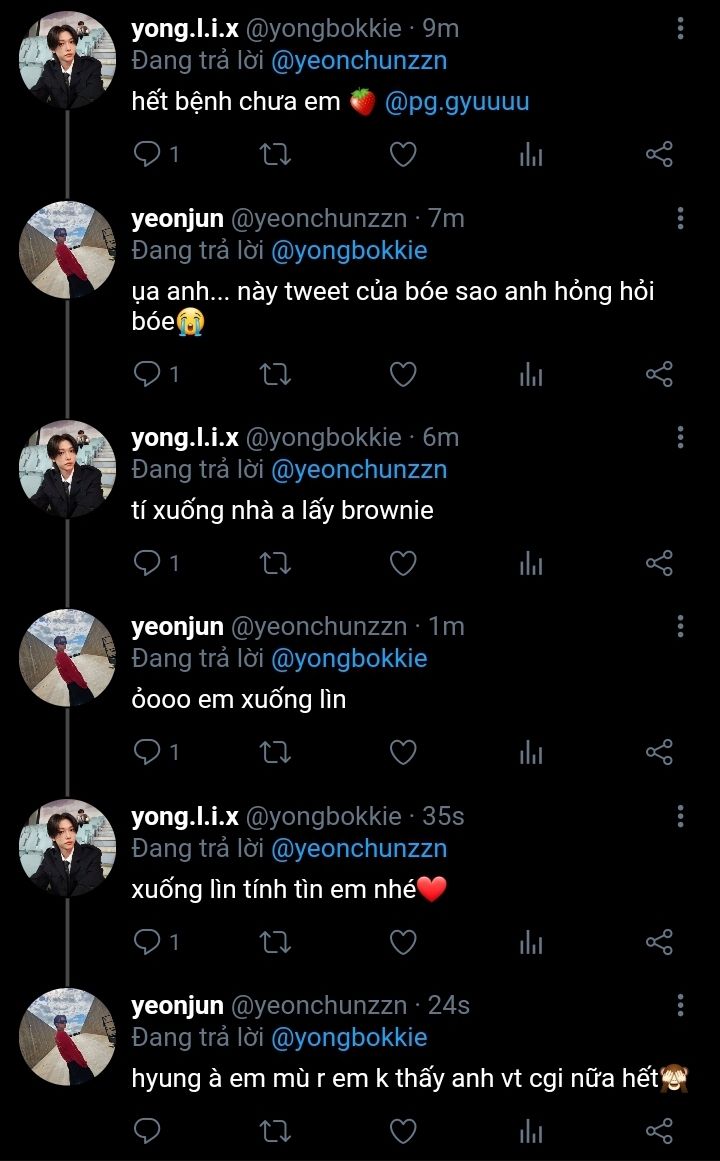This screenshot has width=720, height=1161.
Task: Reply to the last tweet 'hyung à em mù'
Action: (148, 1131)
